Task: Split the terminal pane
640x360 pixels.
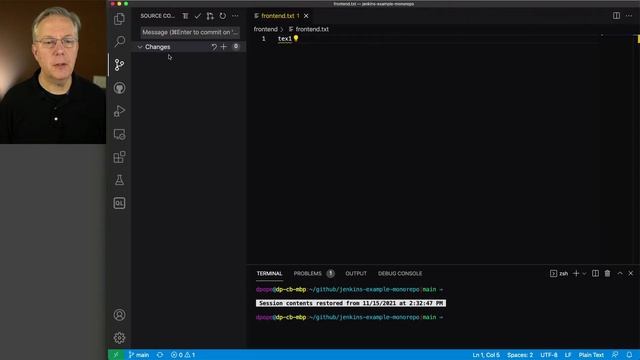Action: click(x=596, y=273)
